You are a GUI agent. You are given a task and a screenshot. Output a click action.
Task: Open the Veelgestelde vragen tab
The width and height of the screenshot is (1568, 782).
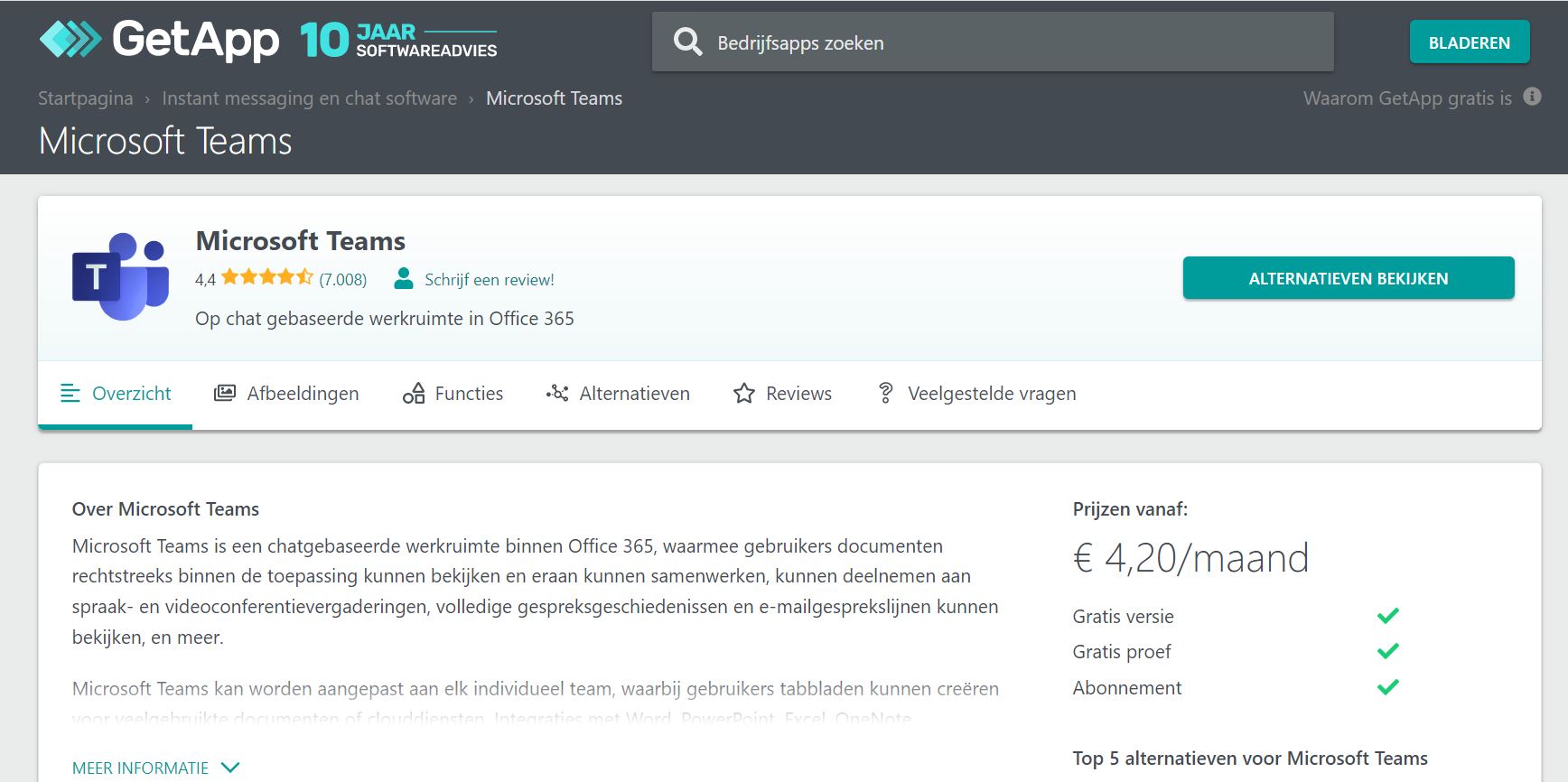(x=977, y=394)
